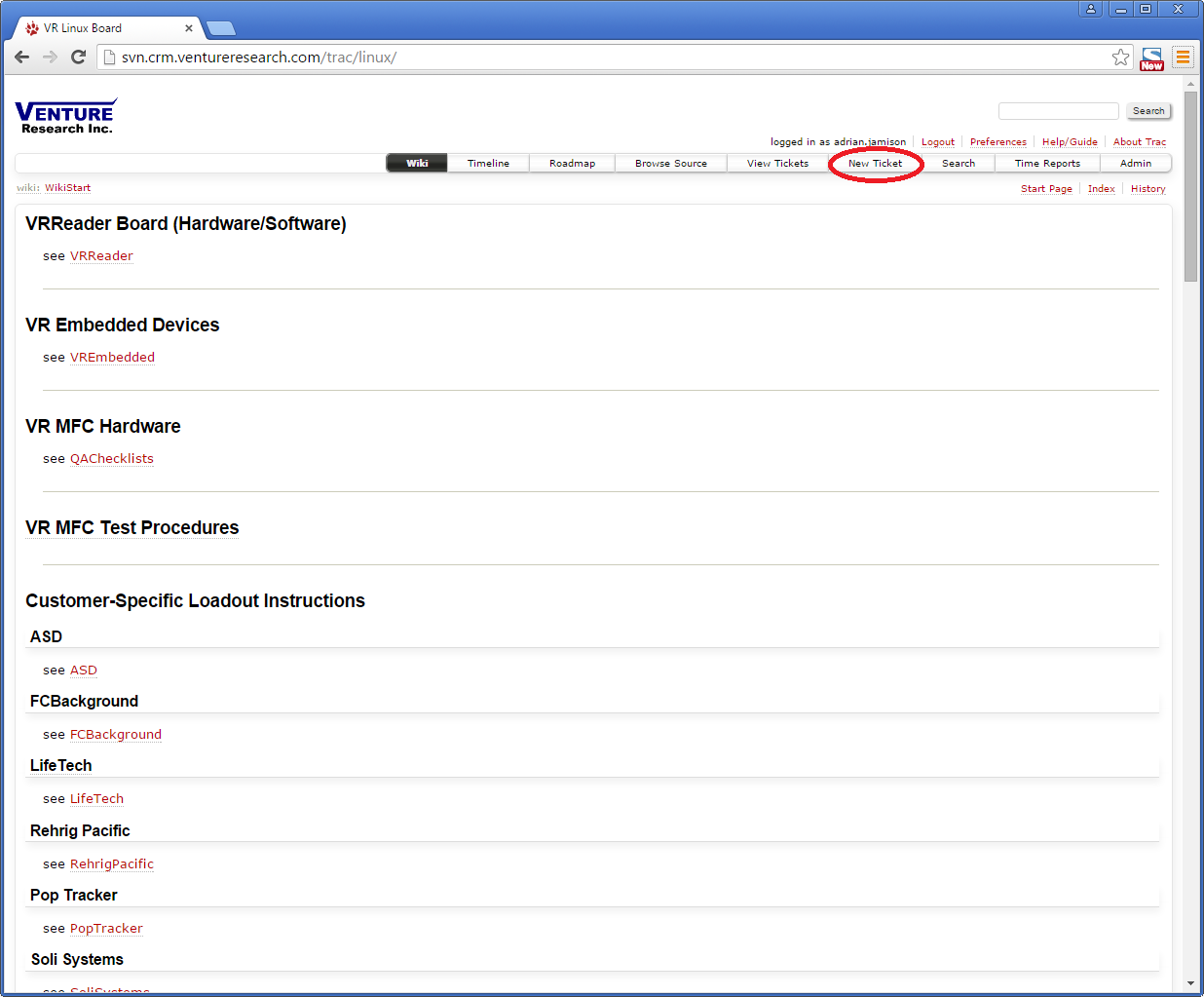The width and height of the screenshot is (1204, 997).
Task: Open Browse Source in navigation bar
Action: [x=670, y=164]
